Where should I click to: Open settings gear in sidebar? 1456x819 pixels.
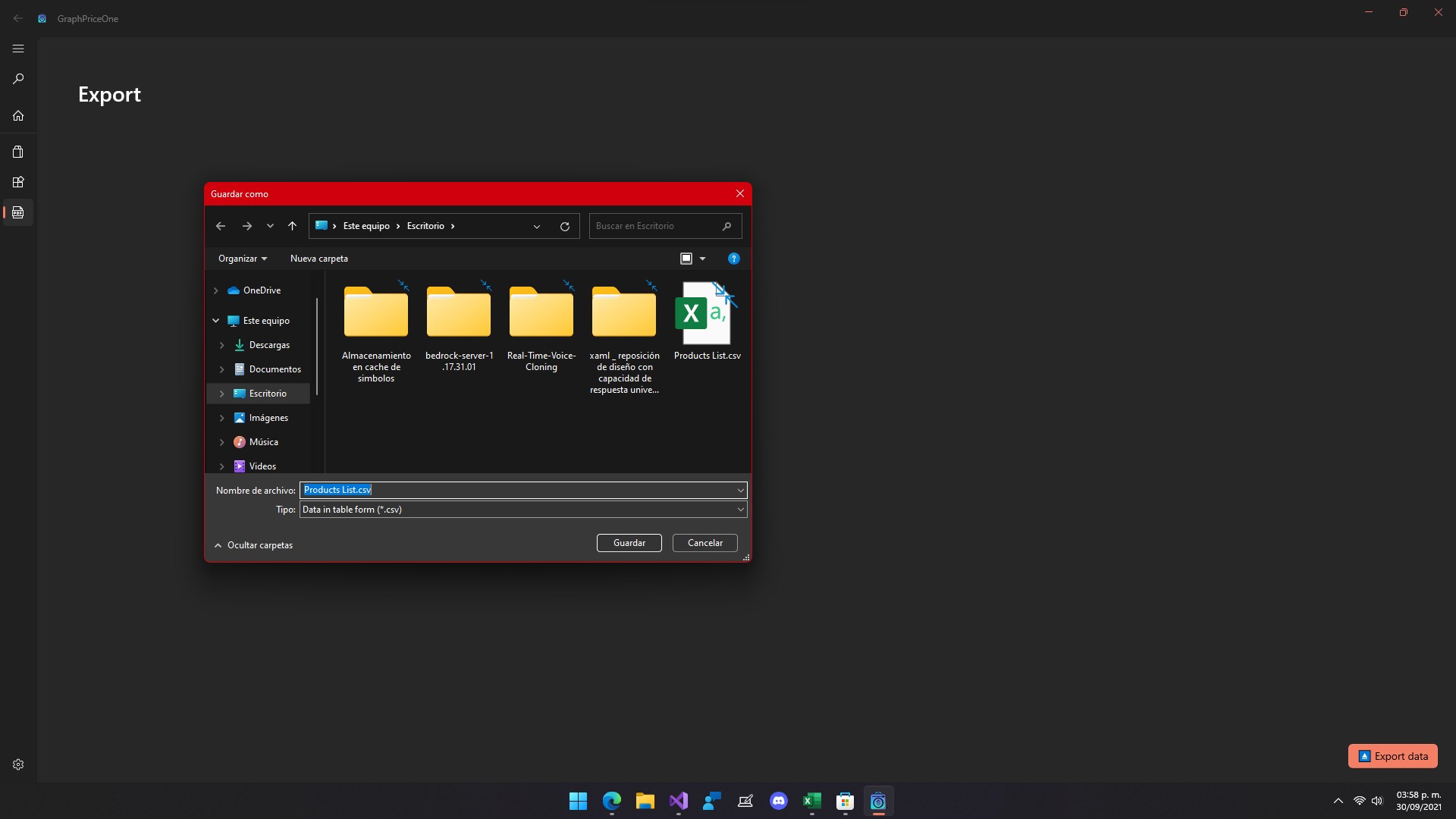click(x=18, y=764)
